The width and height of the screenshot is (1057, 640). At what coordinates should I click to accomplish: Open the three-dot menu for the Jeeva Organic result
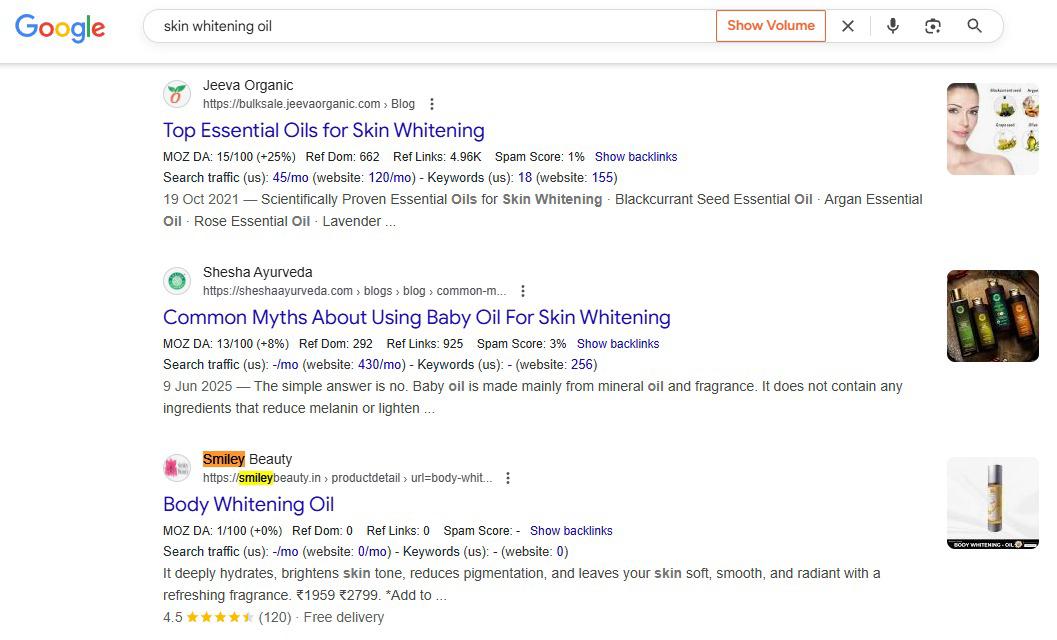click(431, 104)
